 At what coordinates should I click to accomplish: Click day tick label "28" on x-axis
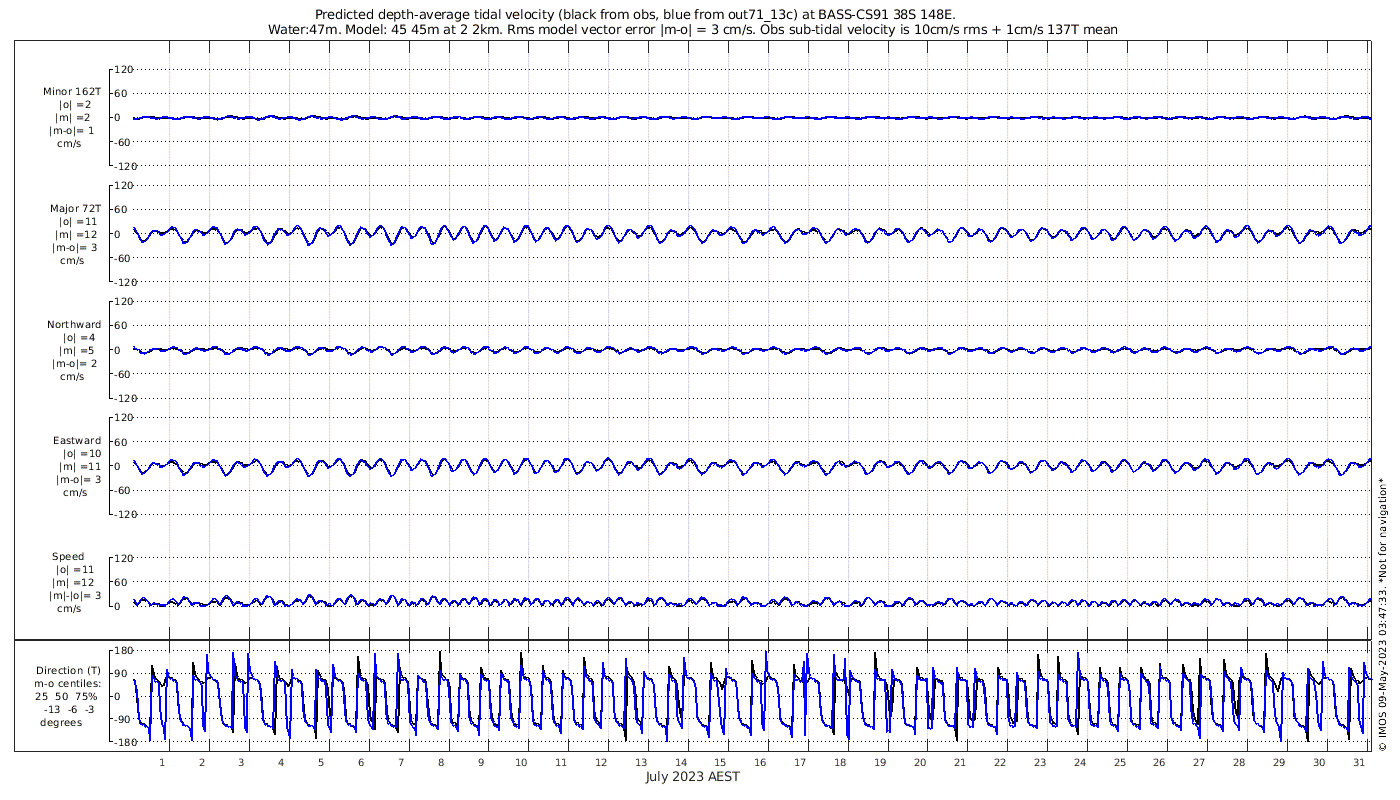pyautogui.click(x=1239, y=762)
